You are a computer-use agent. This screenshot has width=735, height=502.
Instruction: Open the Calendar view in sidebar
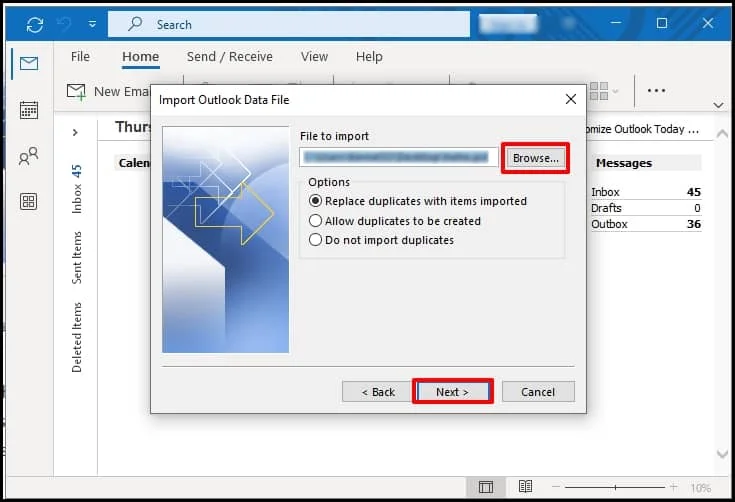(x=28, y=110)
